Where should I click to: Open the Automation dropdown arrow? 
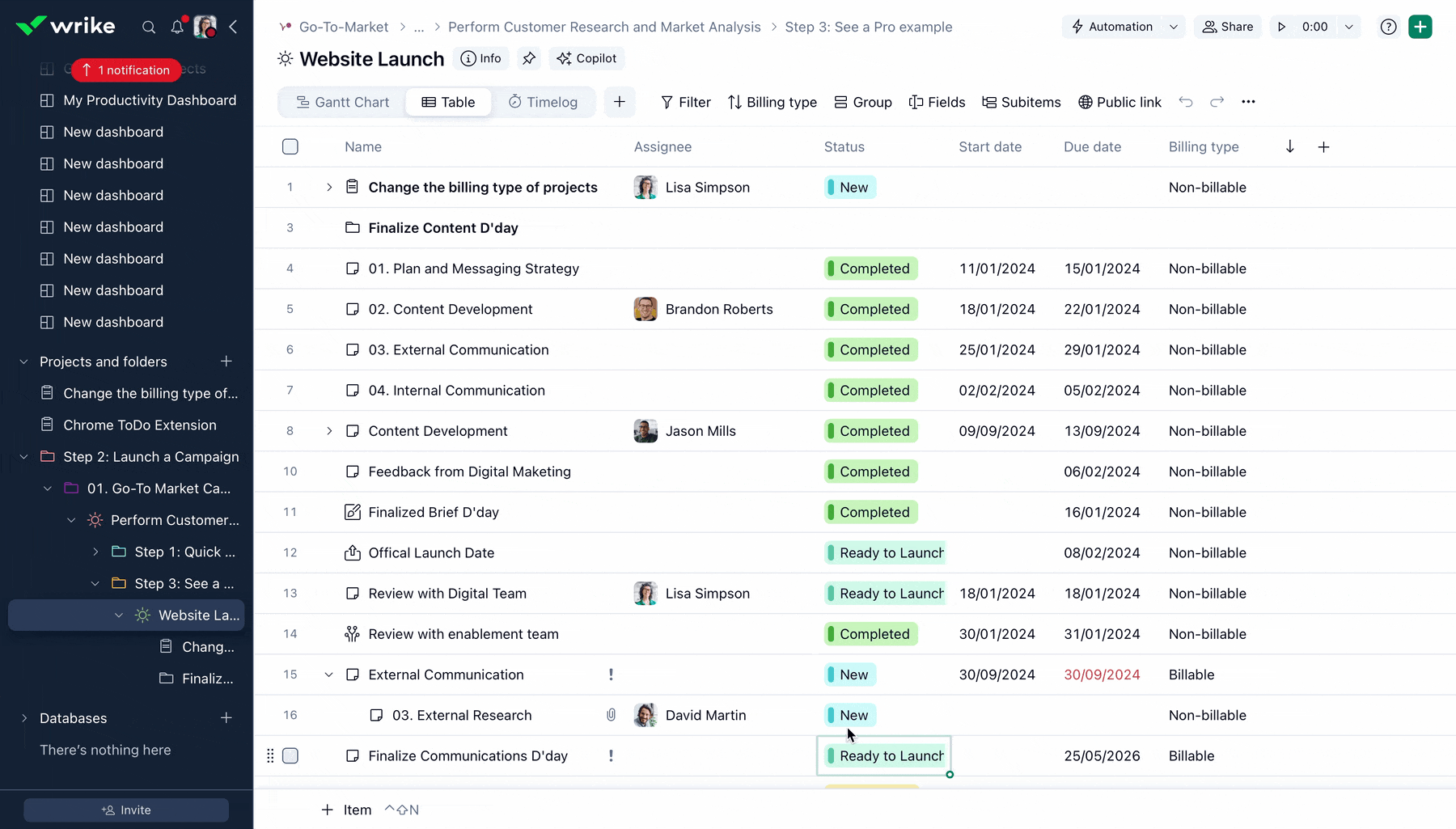click(1174, 27)
